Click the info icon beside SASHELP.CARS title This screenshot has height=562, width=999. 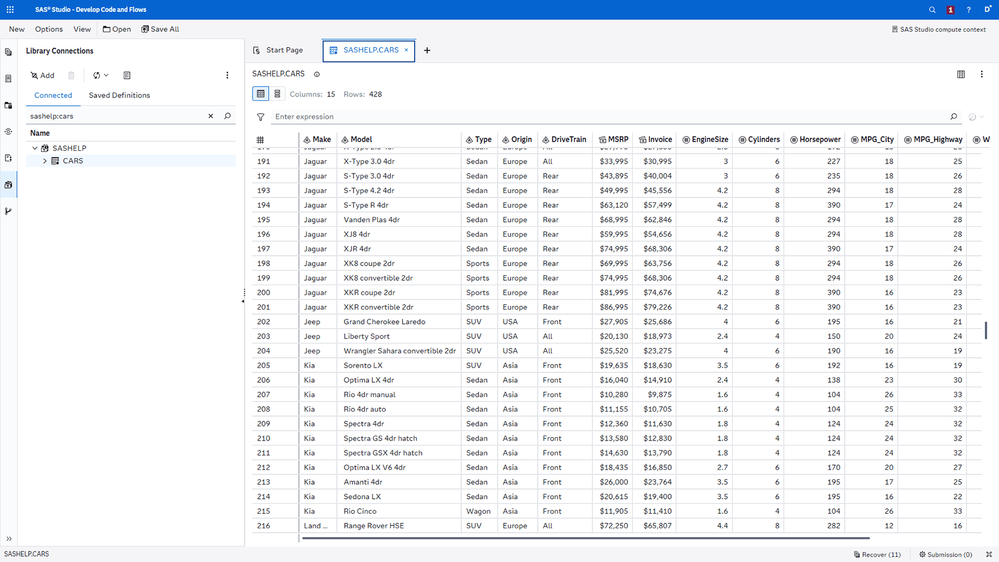point(317,74)
